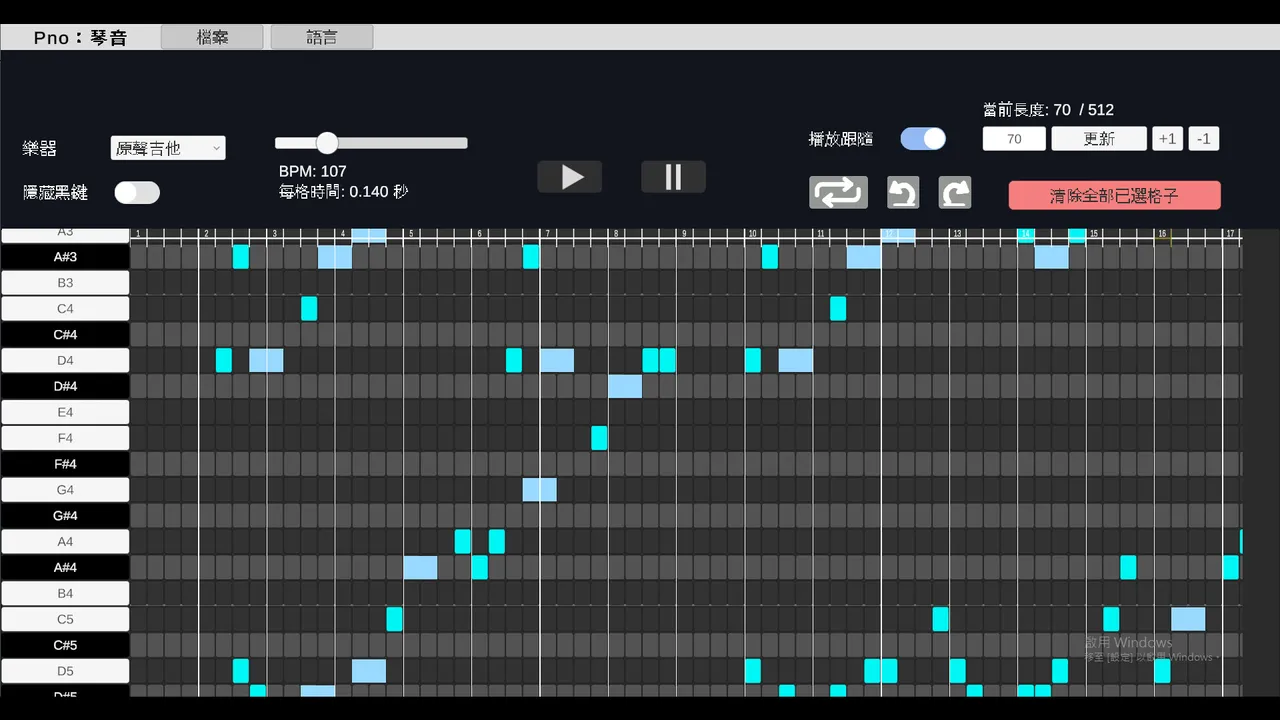The image size is (1280, 720).
Task: Click measure 13 marker on the timeline
Action: (956, 235)
